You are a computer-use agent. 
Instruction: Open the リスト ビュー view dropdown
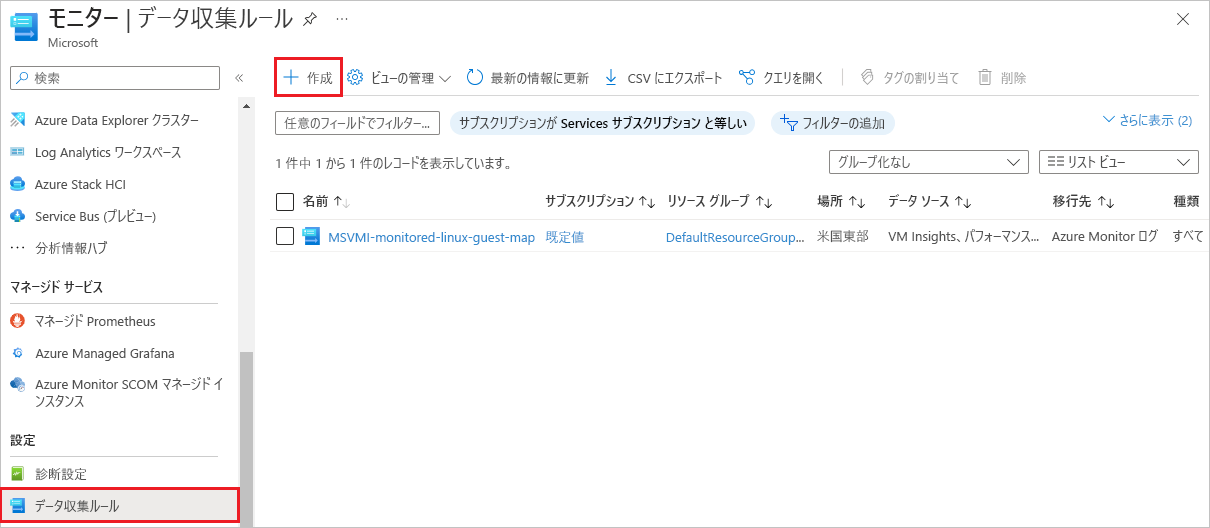[1119, 162]
